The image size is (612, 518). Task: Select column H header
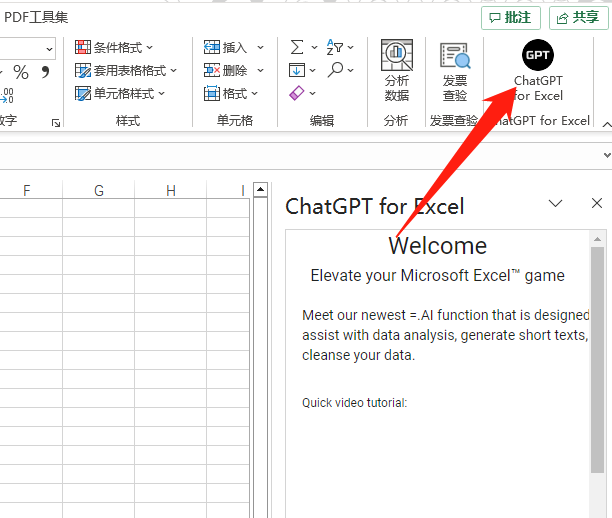(x=171, y=190)
